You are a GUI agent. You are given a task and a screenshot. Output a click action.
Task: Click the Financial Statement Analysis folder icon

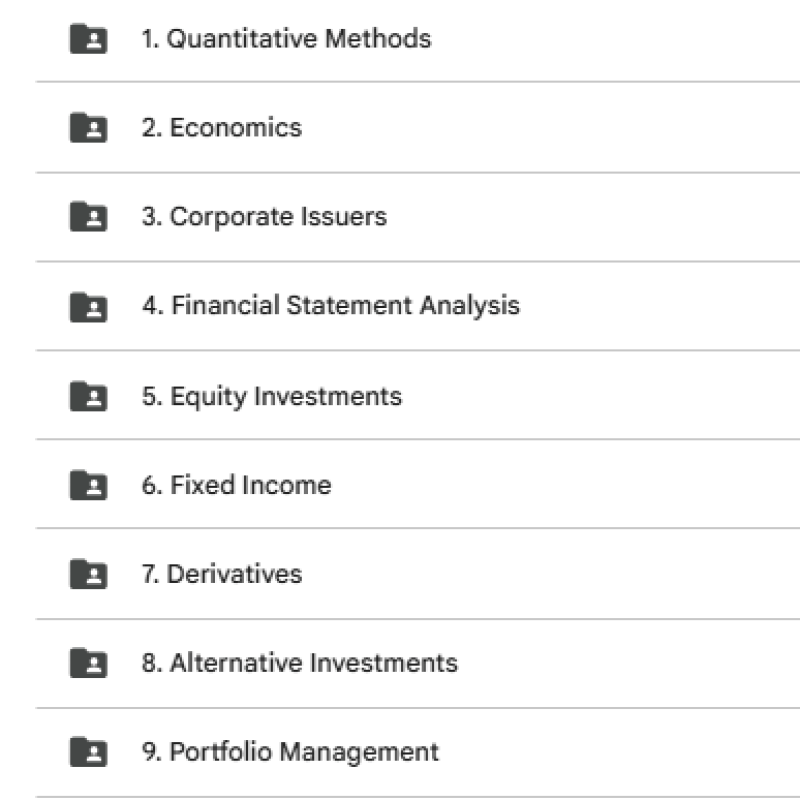click(88, 306)
